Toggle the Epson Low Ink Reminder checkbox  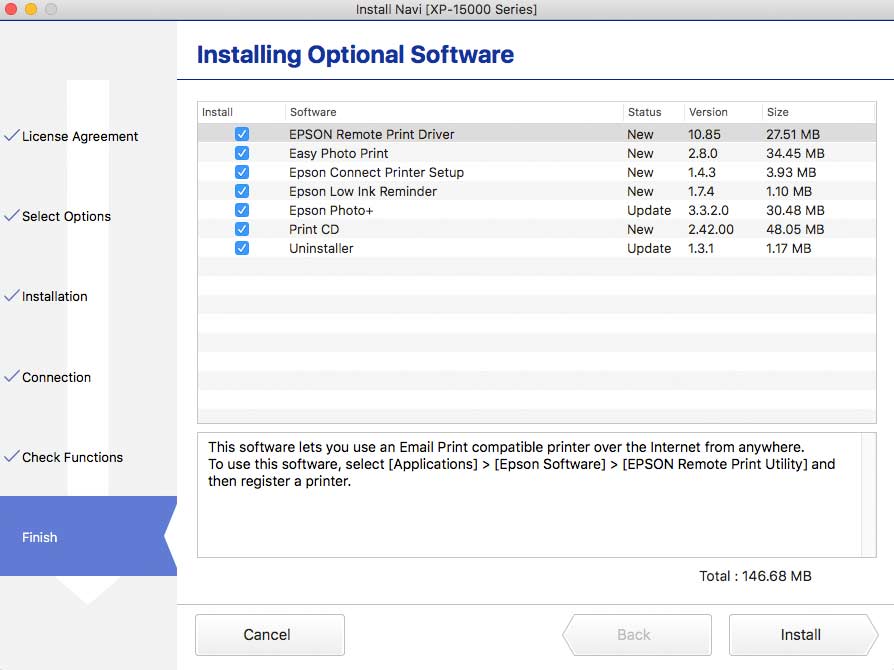tap(242, 191)
